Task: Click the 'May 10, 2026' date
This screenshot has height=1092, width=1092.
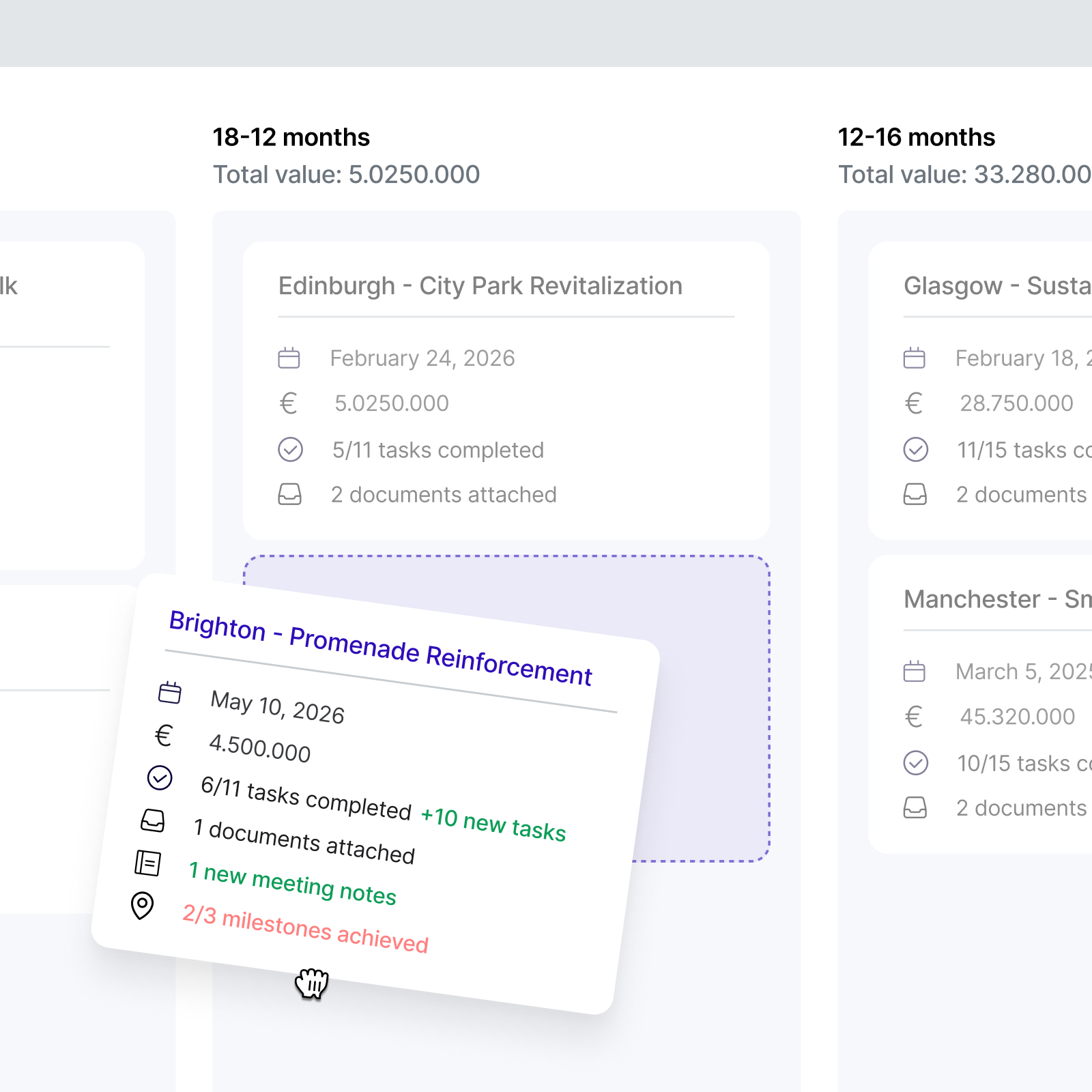Action: tap(278, 707)
